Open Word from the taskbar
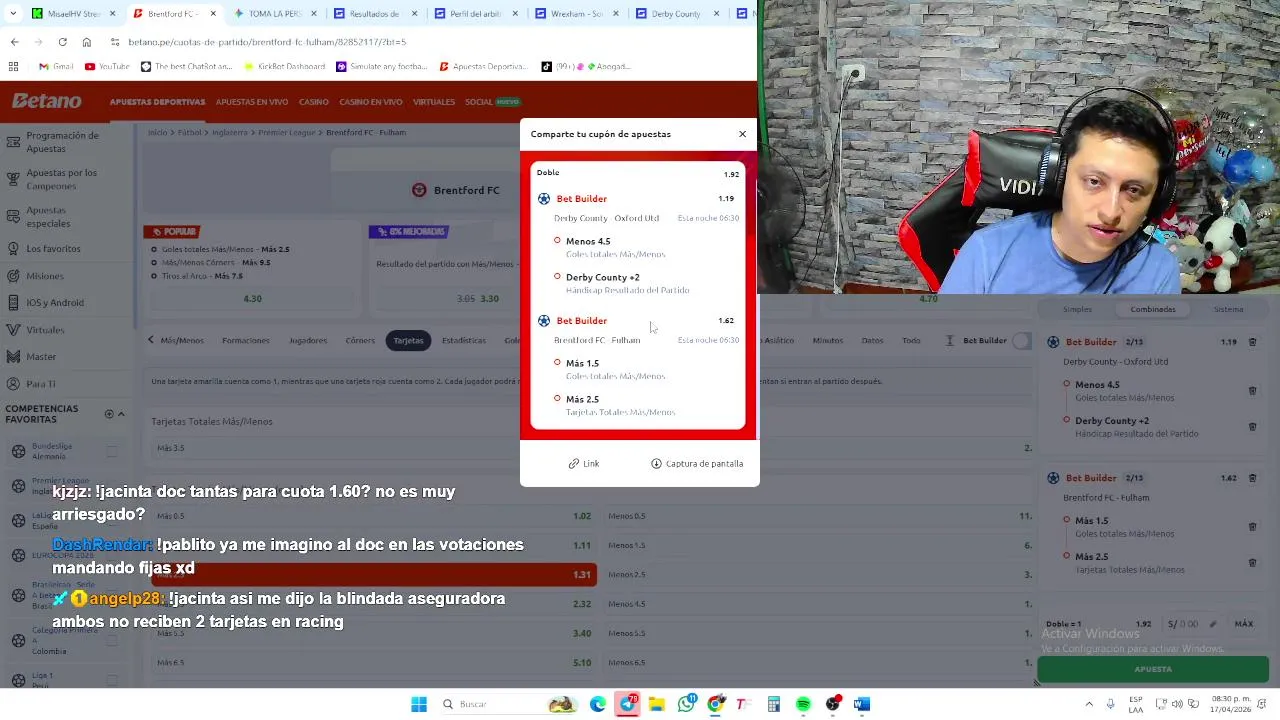Screen dimensions: 1280x720 point(862,704)
